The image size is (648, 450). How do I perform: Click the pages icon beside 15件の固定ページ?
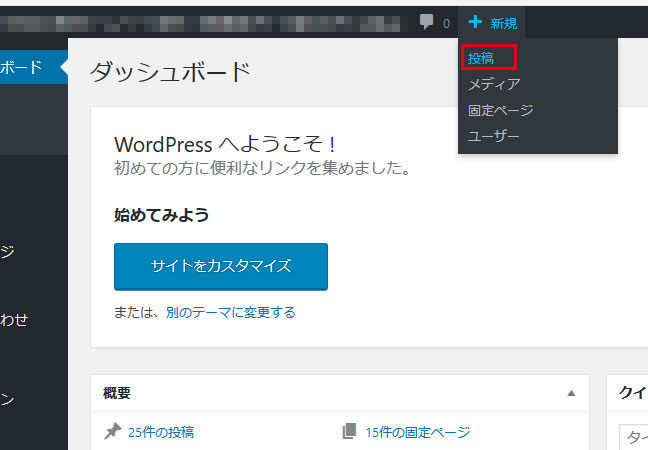click(x=349, y=431)
